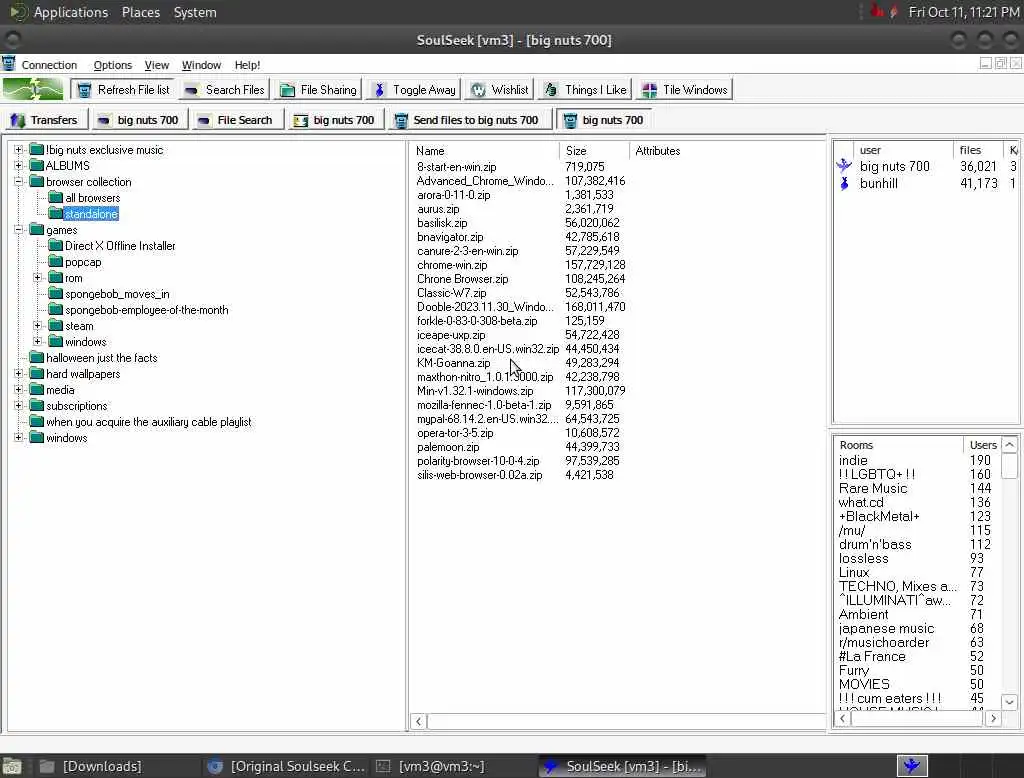
Task: Switch to the Transfers tab
Action: [x=44, y=120]
